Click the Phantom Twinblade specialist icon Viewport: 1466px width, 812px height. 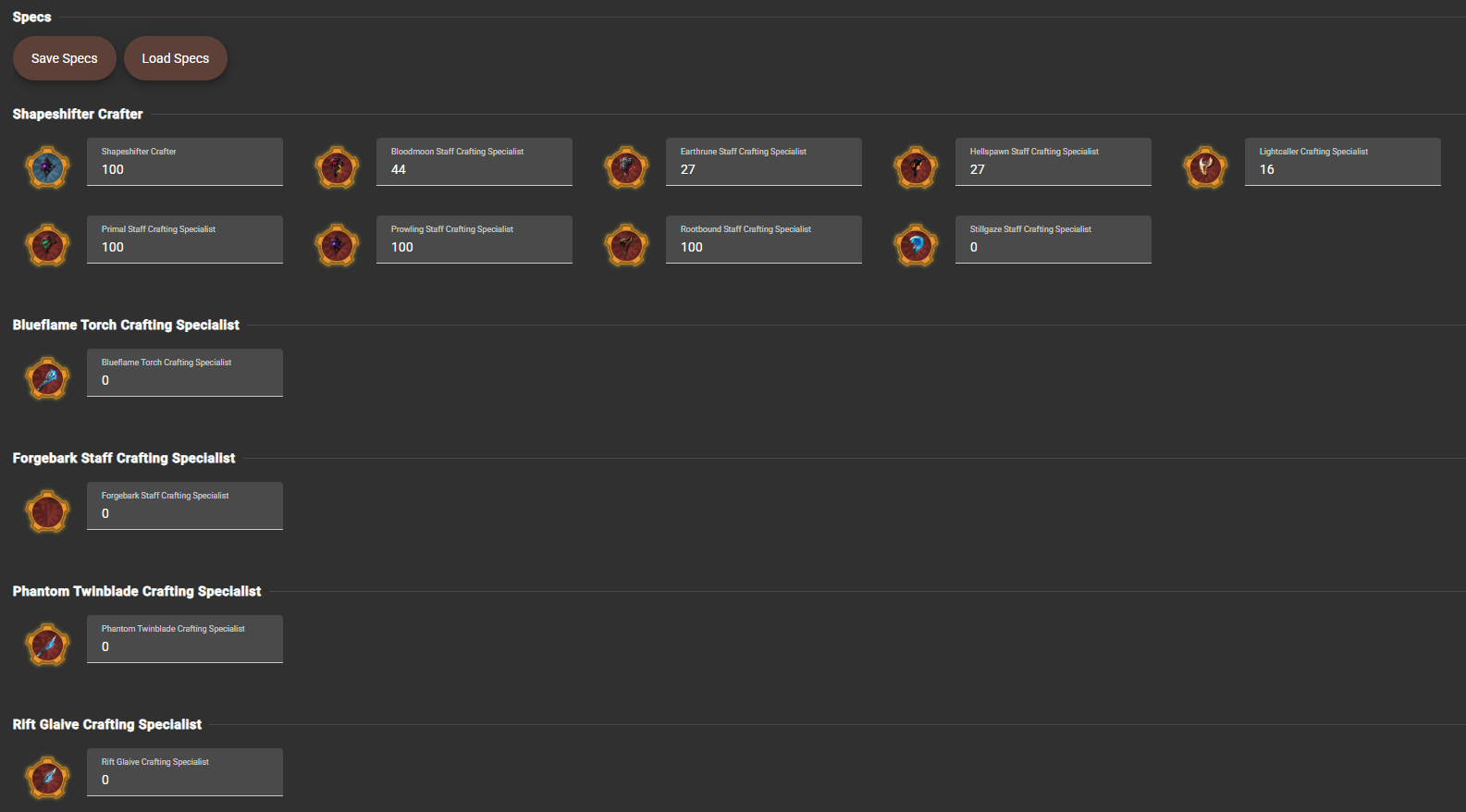coord(47,645)
